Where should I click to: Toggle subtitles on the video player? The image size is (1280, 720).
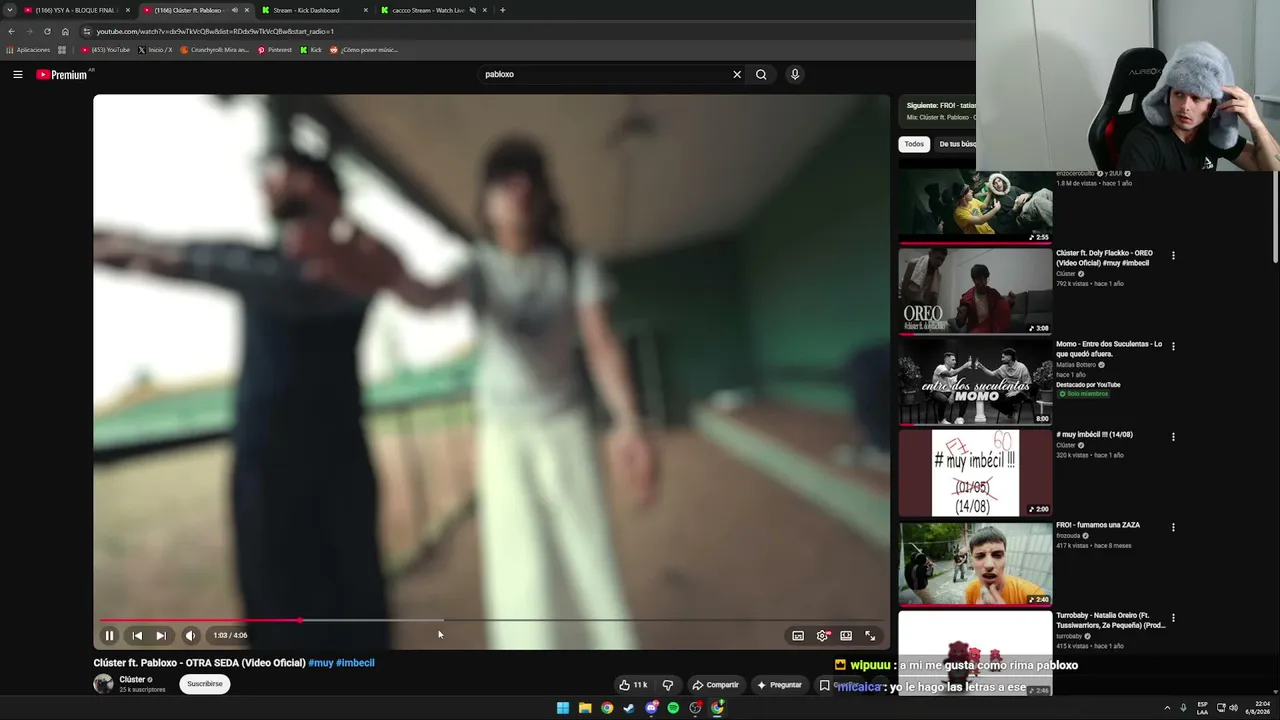point(798,635)
